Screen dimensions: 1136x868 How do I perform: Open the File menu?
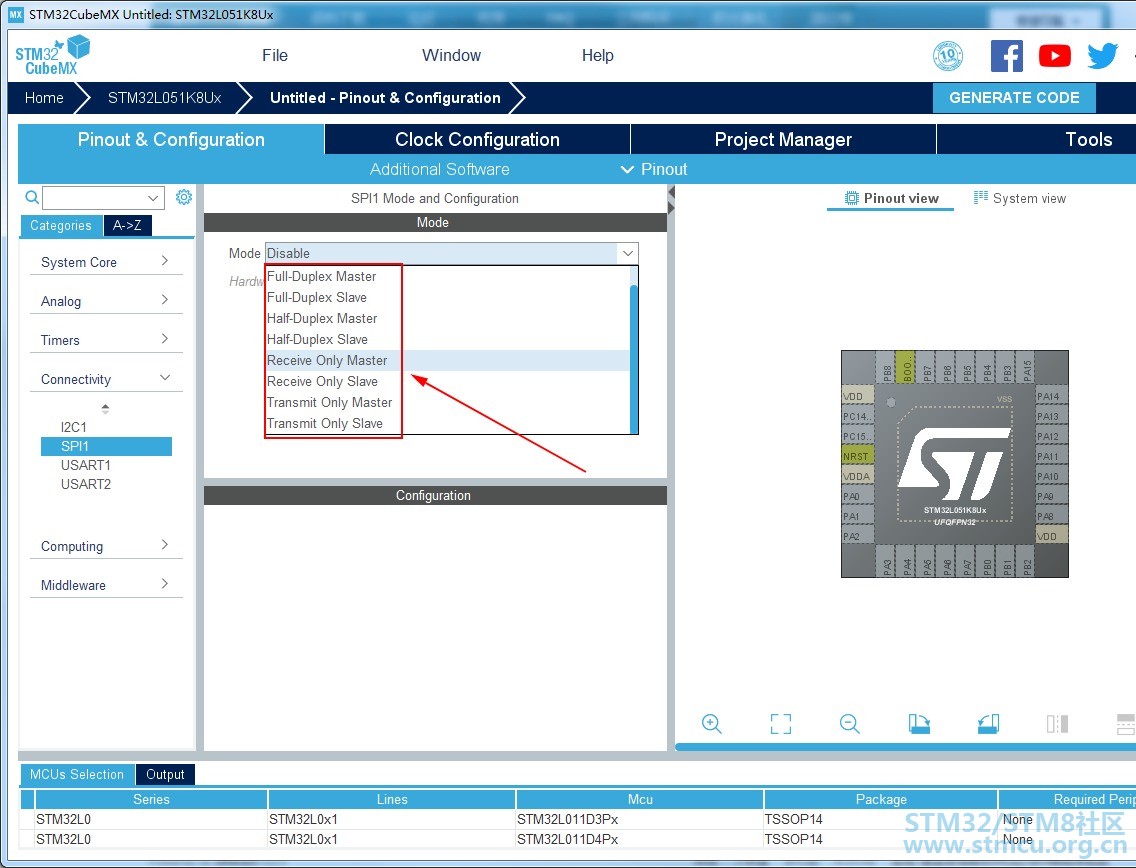click(275, 56)
